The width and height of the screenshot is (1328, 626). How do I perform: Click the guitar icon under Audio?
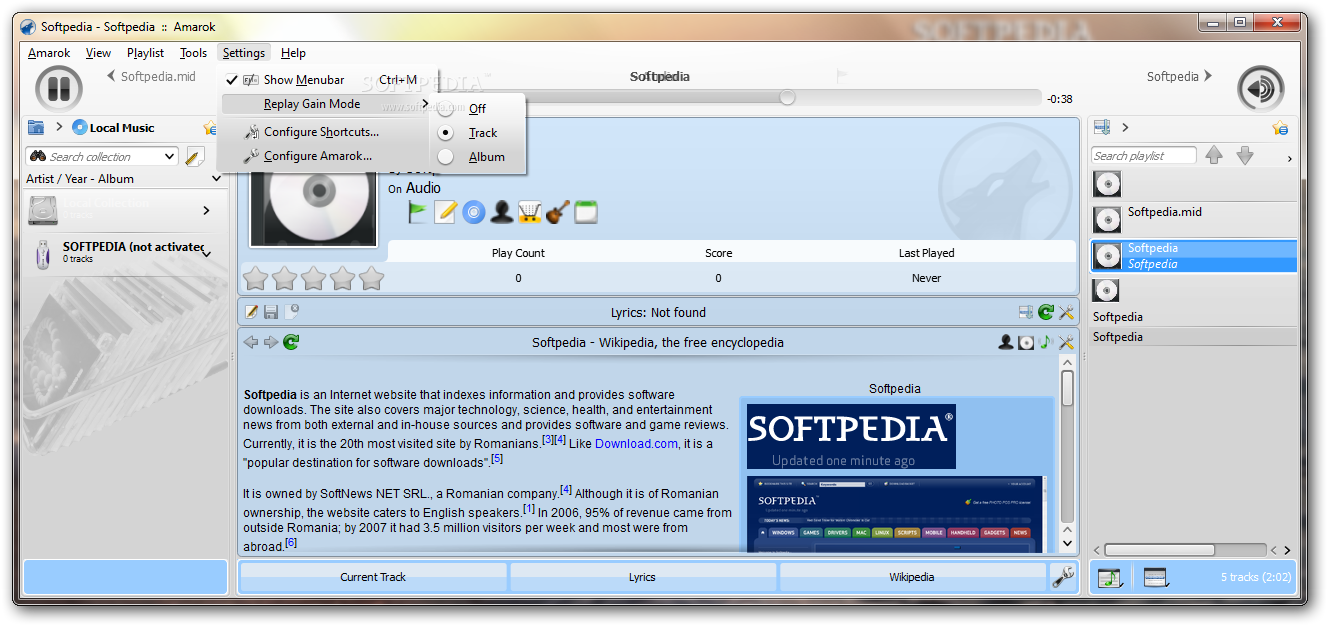(557, 211)
